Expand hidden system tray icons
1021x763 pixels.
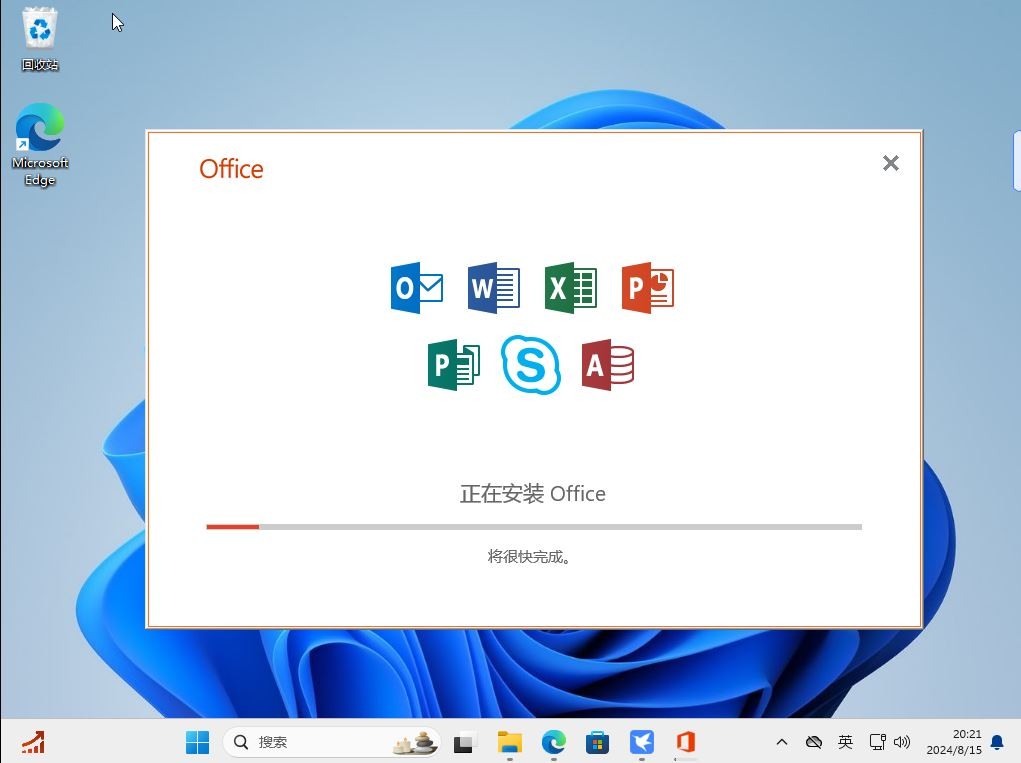point(781,742)
